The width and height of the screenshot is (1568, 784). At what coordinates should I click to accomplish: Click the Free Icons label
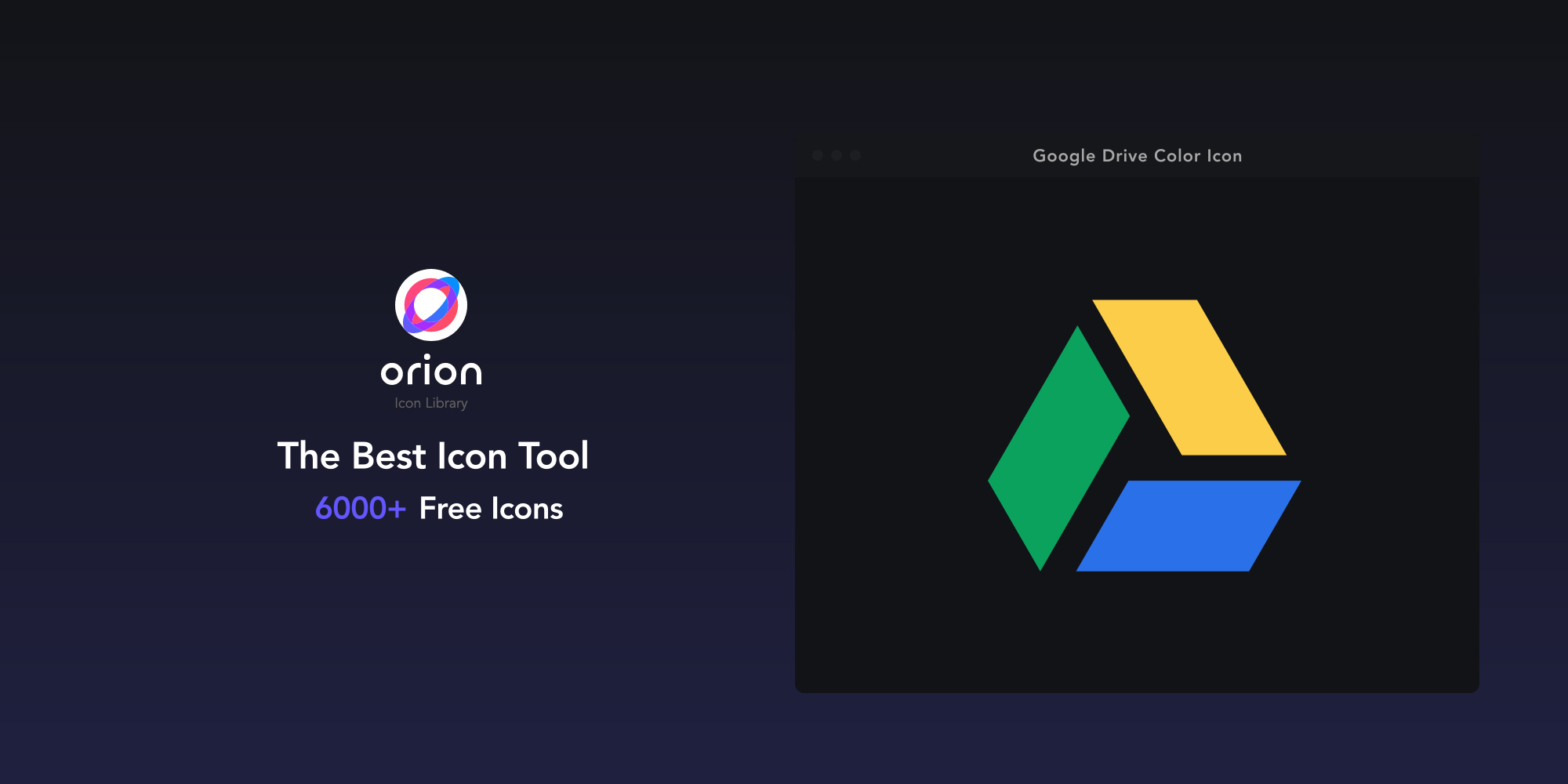[492, 508]
